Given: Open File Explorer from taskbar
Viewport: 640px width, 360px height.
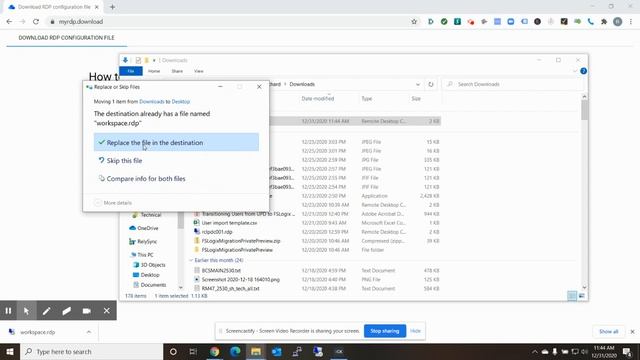Looking at the screenshot, I should coord(256,351).
